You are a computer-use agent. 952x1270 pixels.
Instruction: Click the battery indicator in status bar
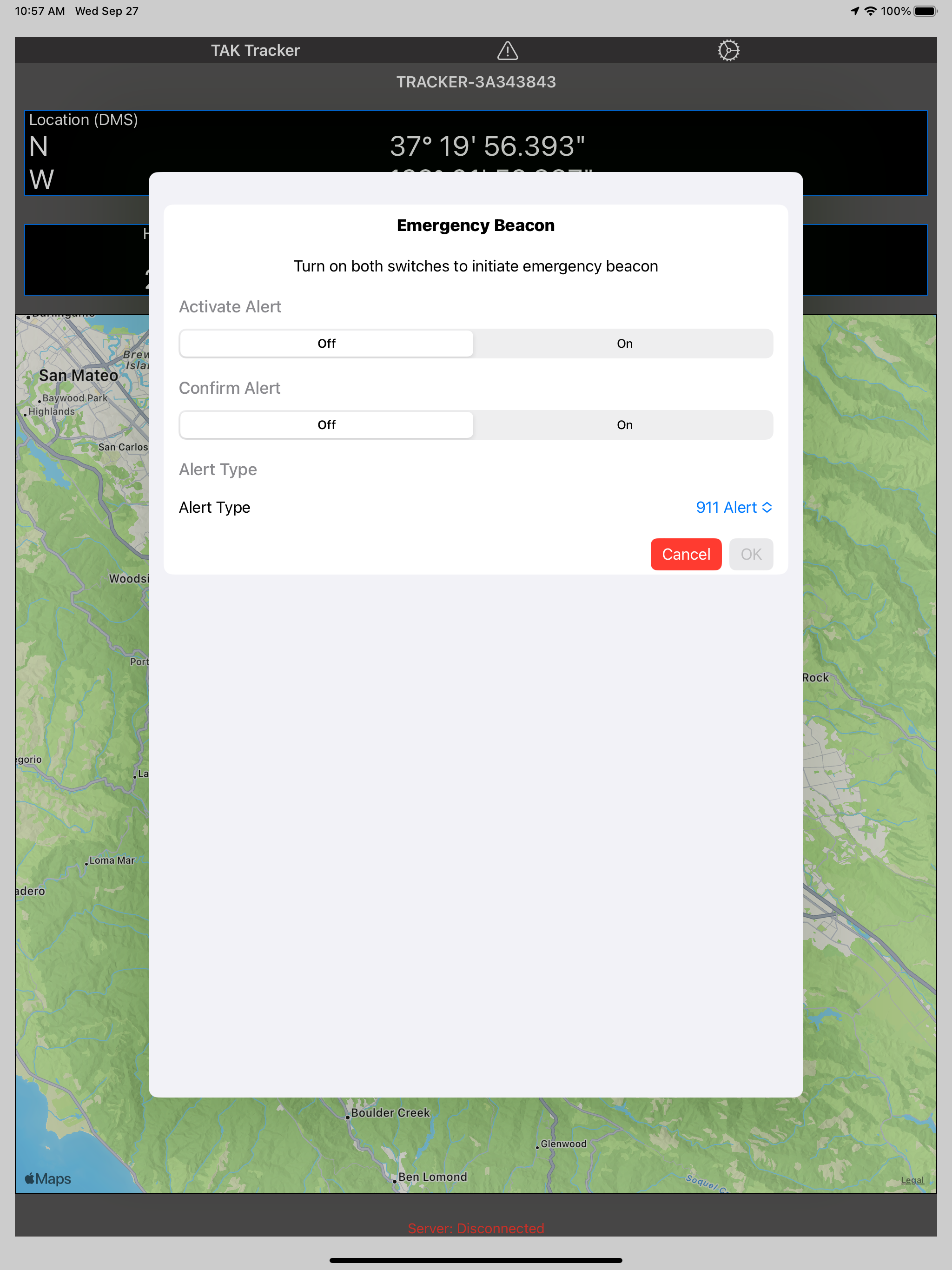pos(926,11)
